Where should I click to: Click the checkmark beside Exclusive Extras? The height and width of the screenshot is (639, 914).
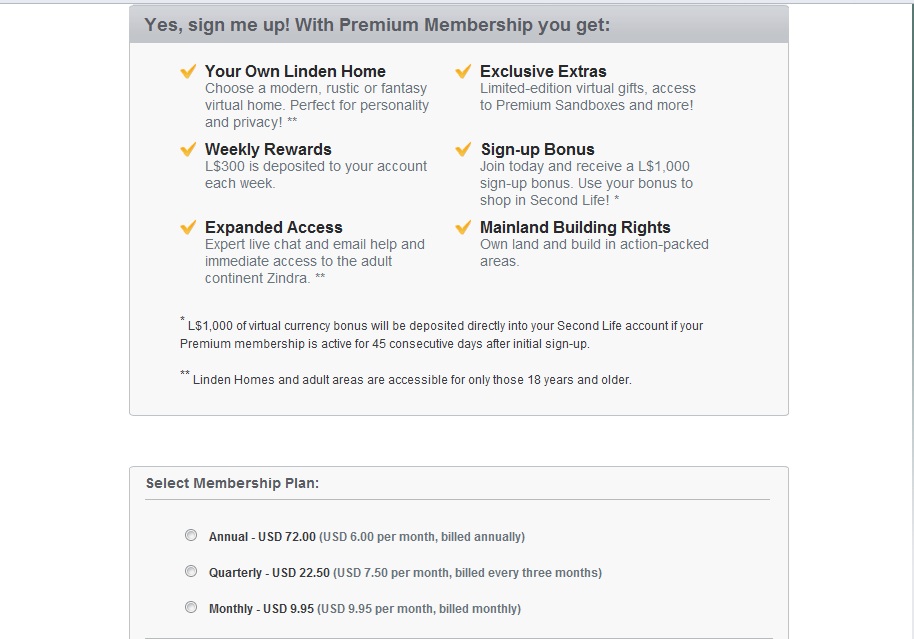click(x=463, y=72)
